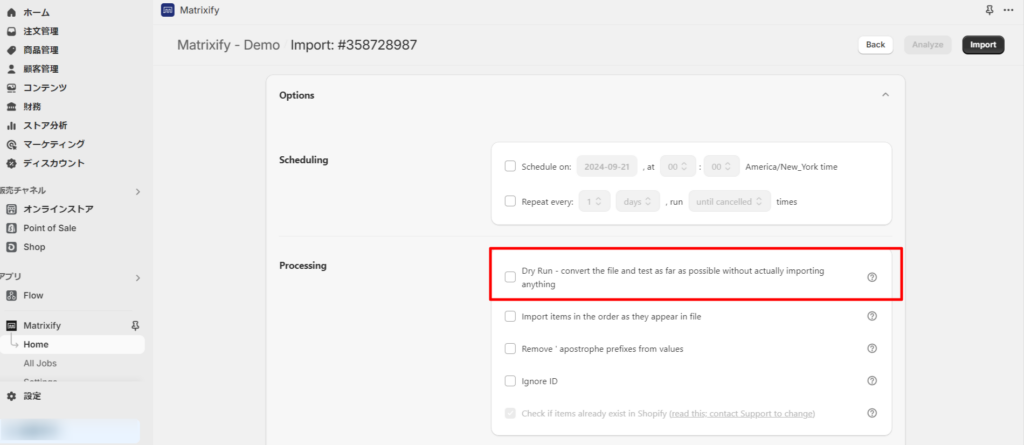The image size is (1024, 445).
Task: Click the Matrixify logo in top bar
Action: [167, 9]
